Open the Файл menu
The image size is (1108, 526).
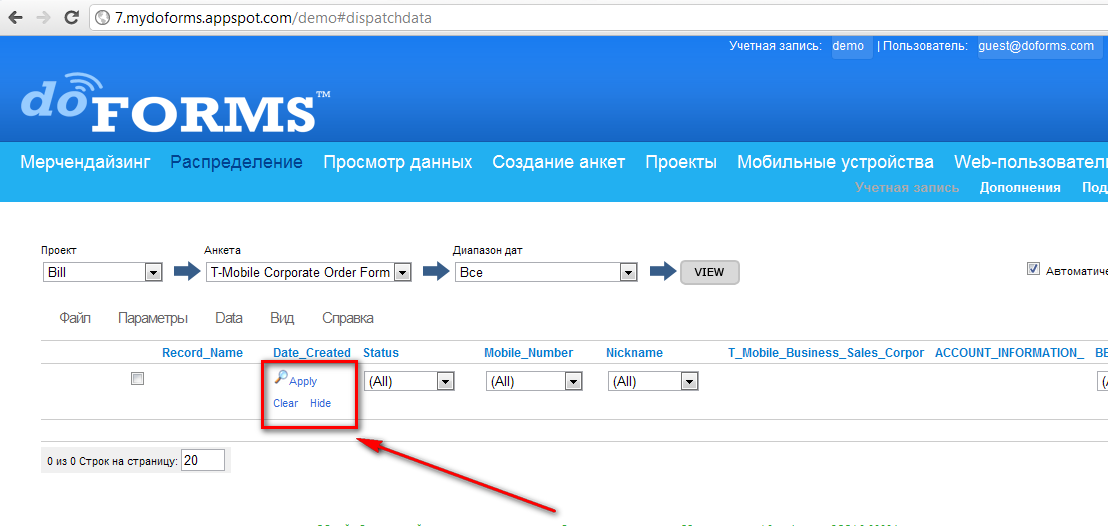click(75, 318)
